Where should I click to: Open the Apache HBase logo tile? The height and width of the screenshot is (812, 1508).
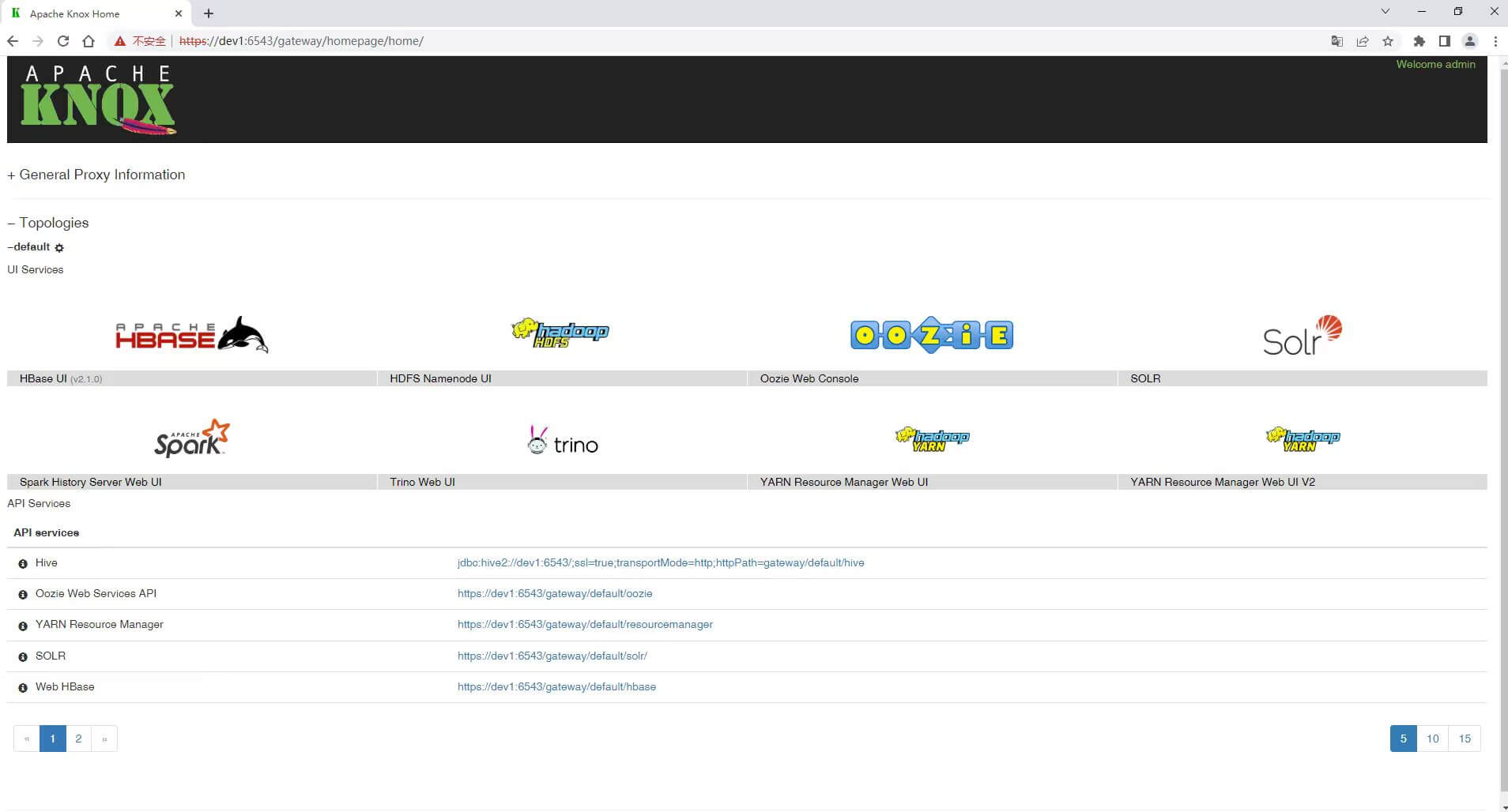(x=192, y=334)
